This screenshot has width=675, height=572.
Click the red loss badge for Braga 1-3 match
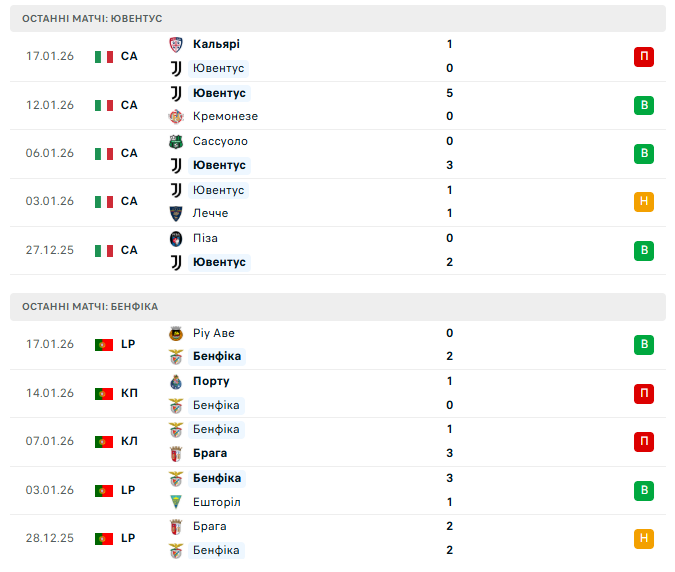(644, 441)
